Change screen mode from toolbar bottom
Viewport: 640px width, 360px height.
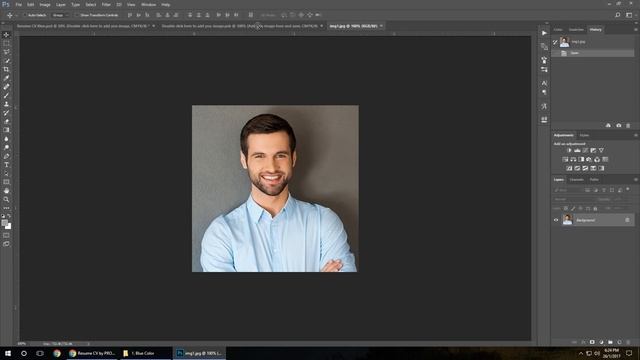(x=6, y=244)
